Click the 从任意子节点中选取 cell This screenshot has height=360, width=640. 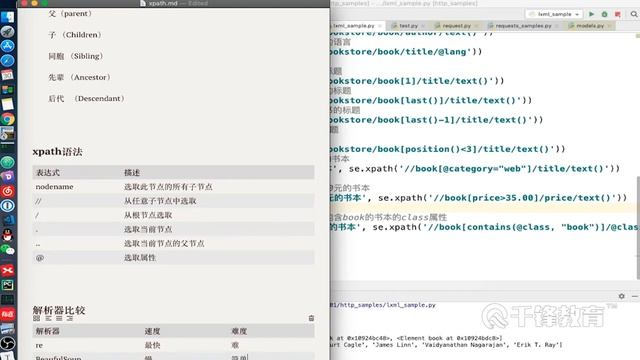pos(160,201)
